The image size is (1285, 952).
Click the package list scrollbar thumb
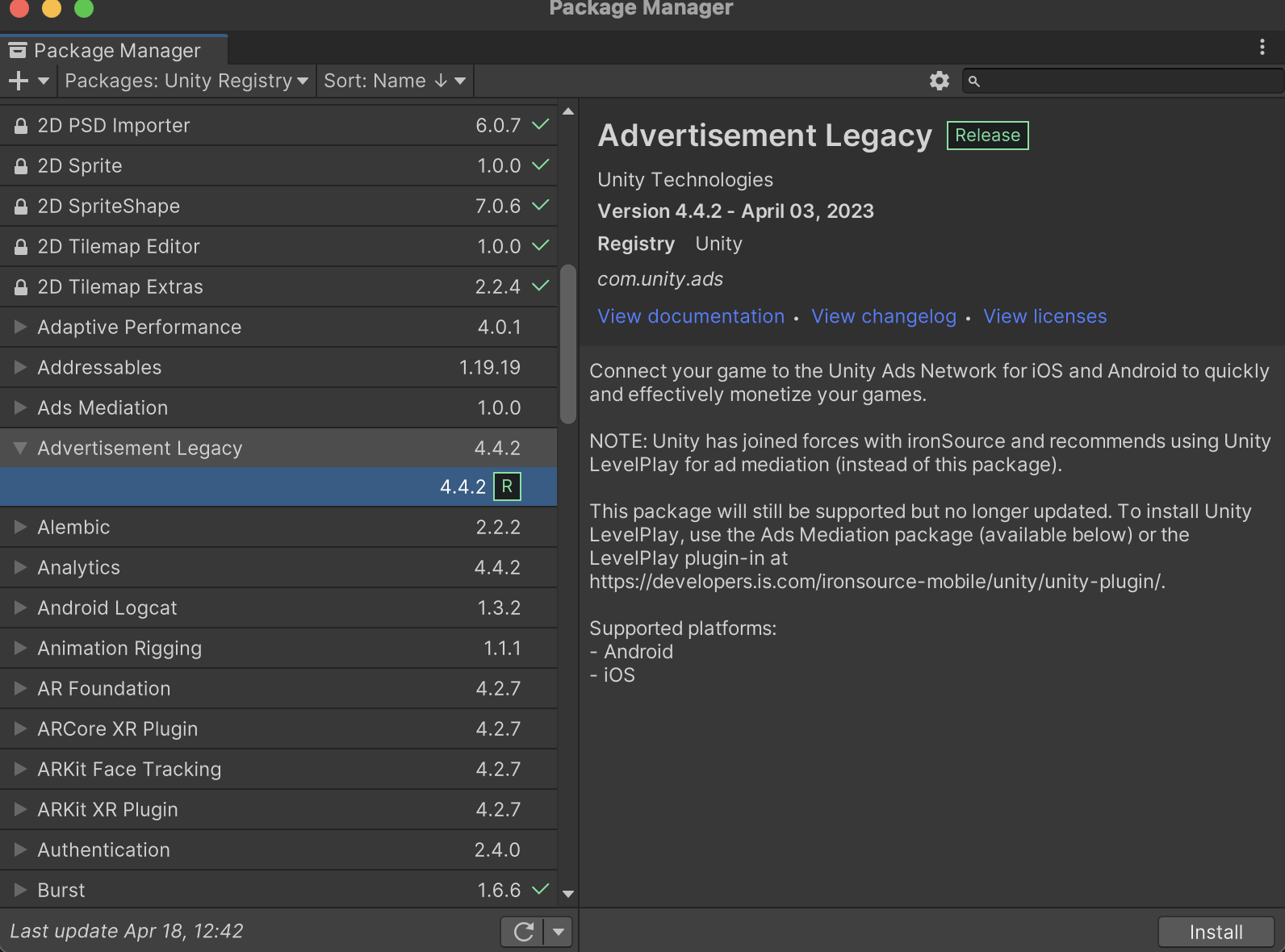click(x=568, y=344)
